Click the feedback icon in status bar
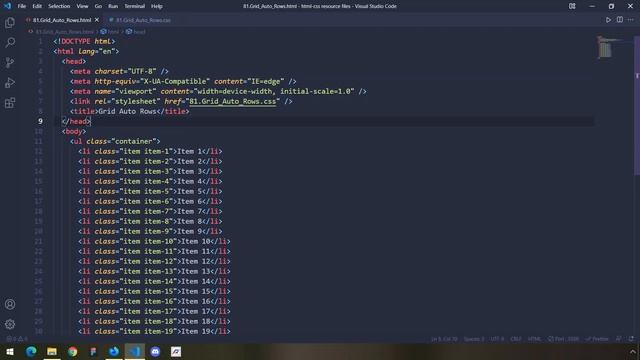This screenshot has height=360, width=640. click(x=619, y=339)
